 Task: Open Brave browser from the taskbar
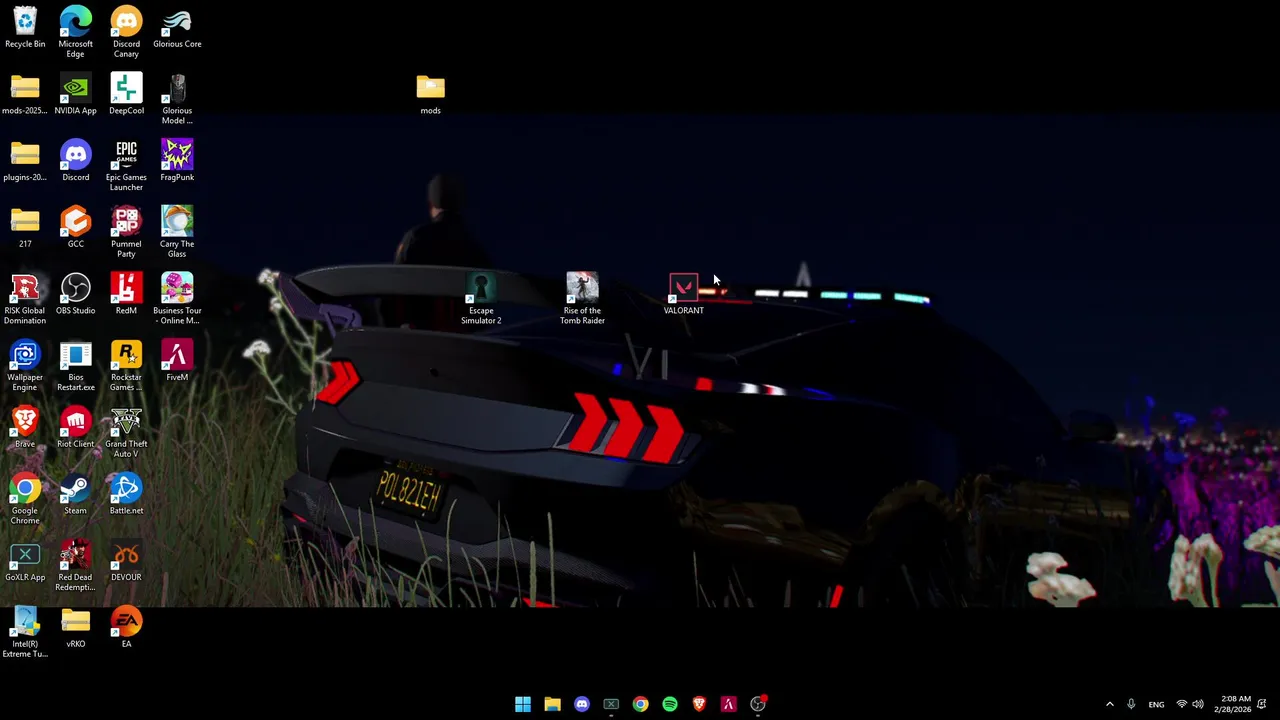699,704
